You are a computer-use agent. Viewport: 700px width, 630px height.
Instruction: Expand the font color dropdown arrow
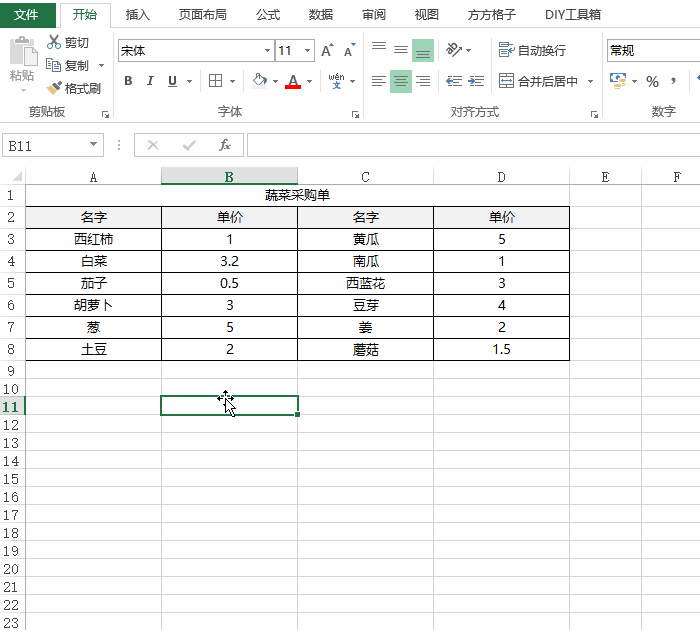pos(309,81)
